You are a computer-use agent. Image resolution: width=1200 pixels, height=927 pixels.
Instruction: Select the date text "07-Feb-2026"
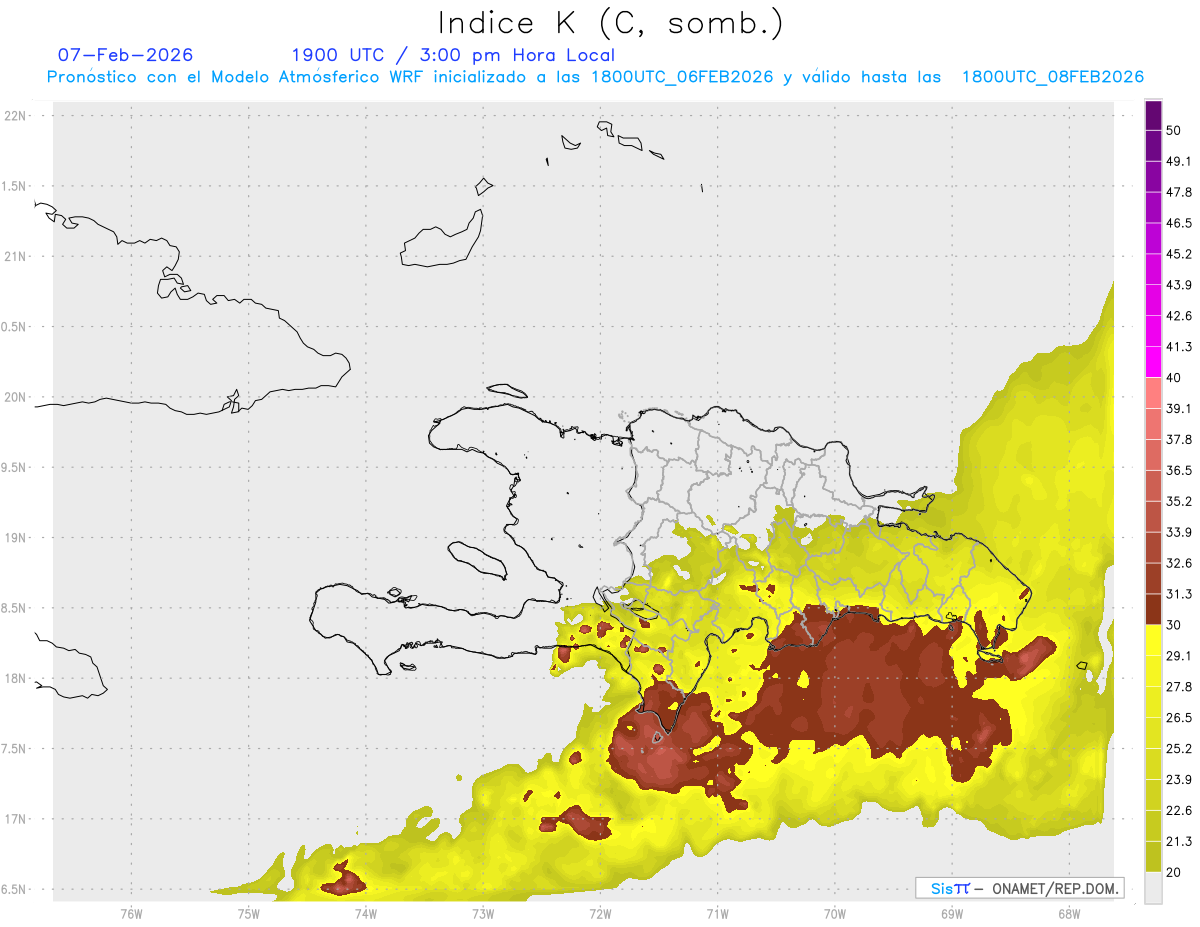pos(126,55)
